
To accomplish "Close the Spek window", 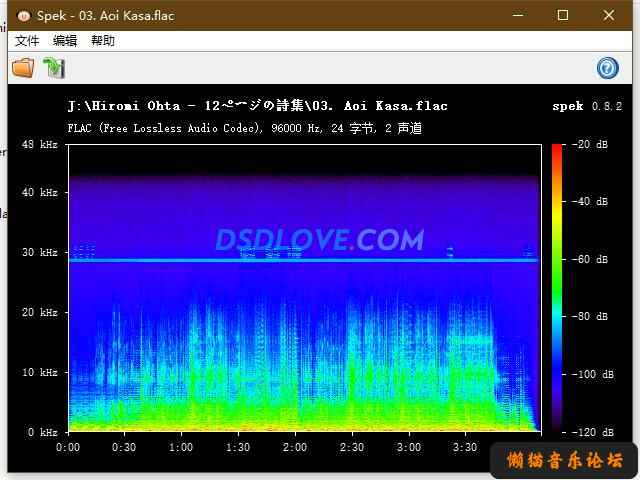I will tap(609, 15).
